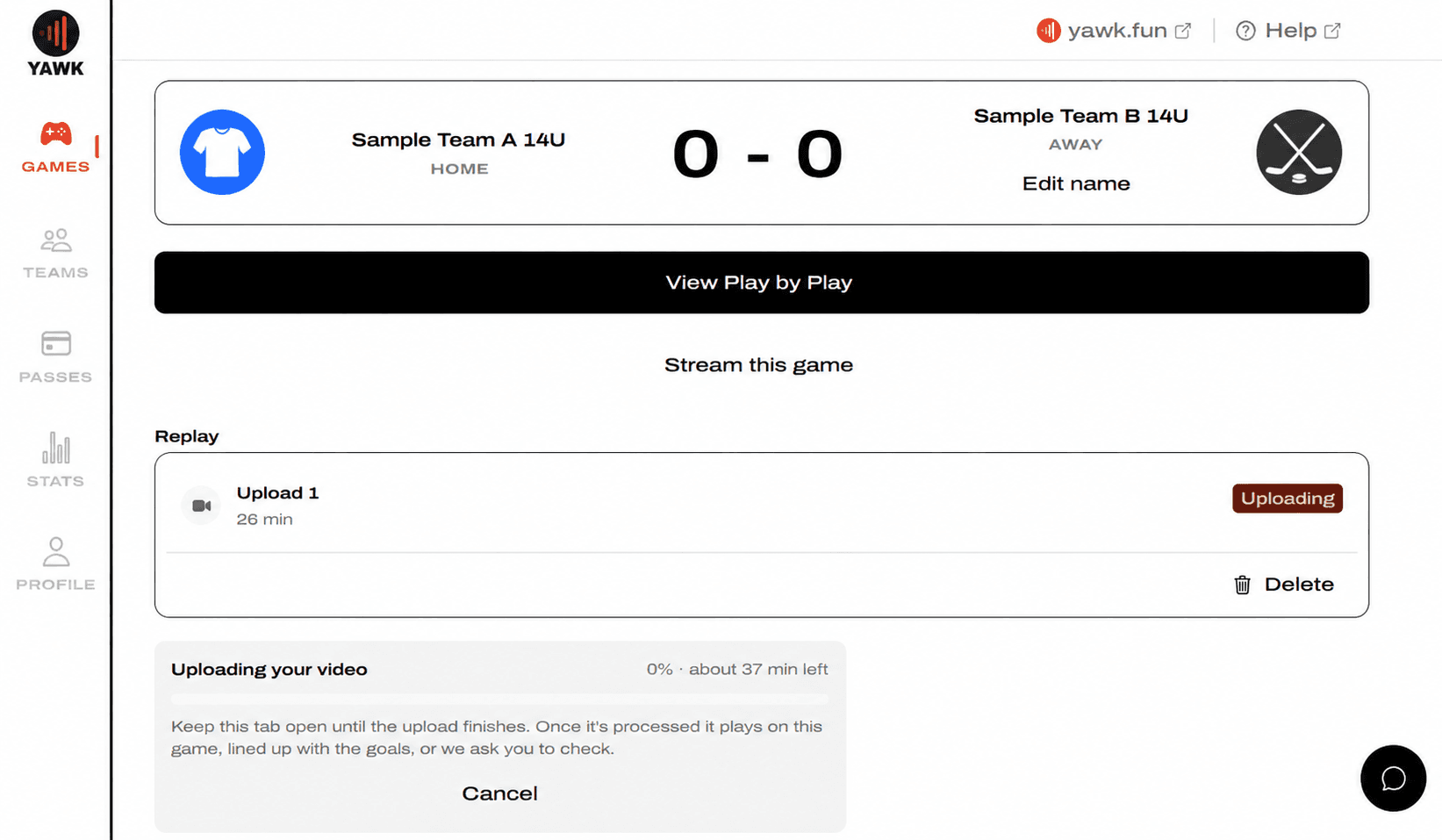Open the Profile person icon
Viewport: 1442px width, 840px height.
coord(55,551)
